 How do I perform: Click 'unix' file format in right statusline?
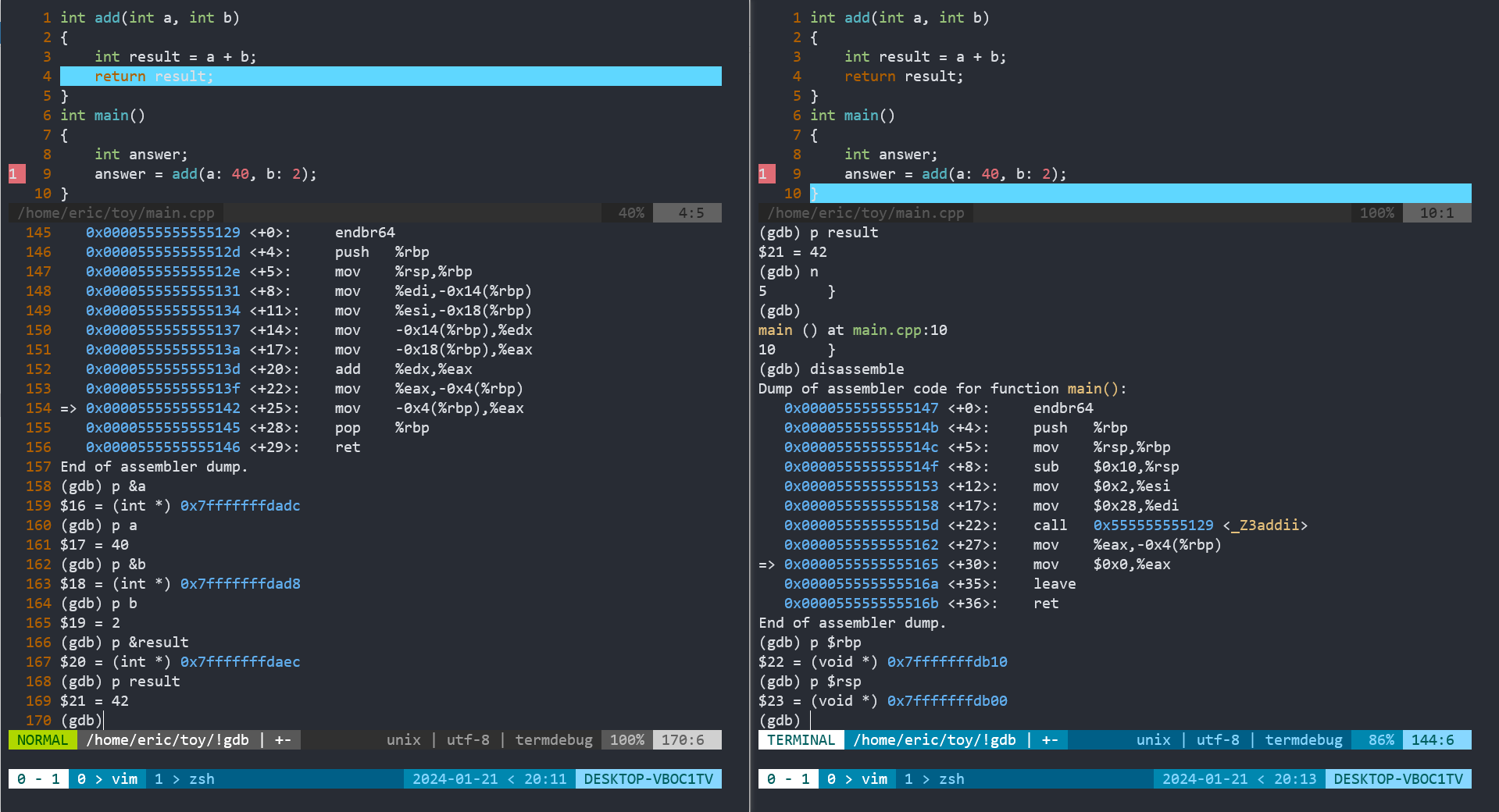1154,740
